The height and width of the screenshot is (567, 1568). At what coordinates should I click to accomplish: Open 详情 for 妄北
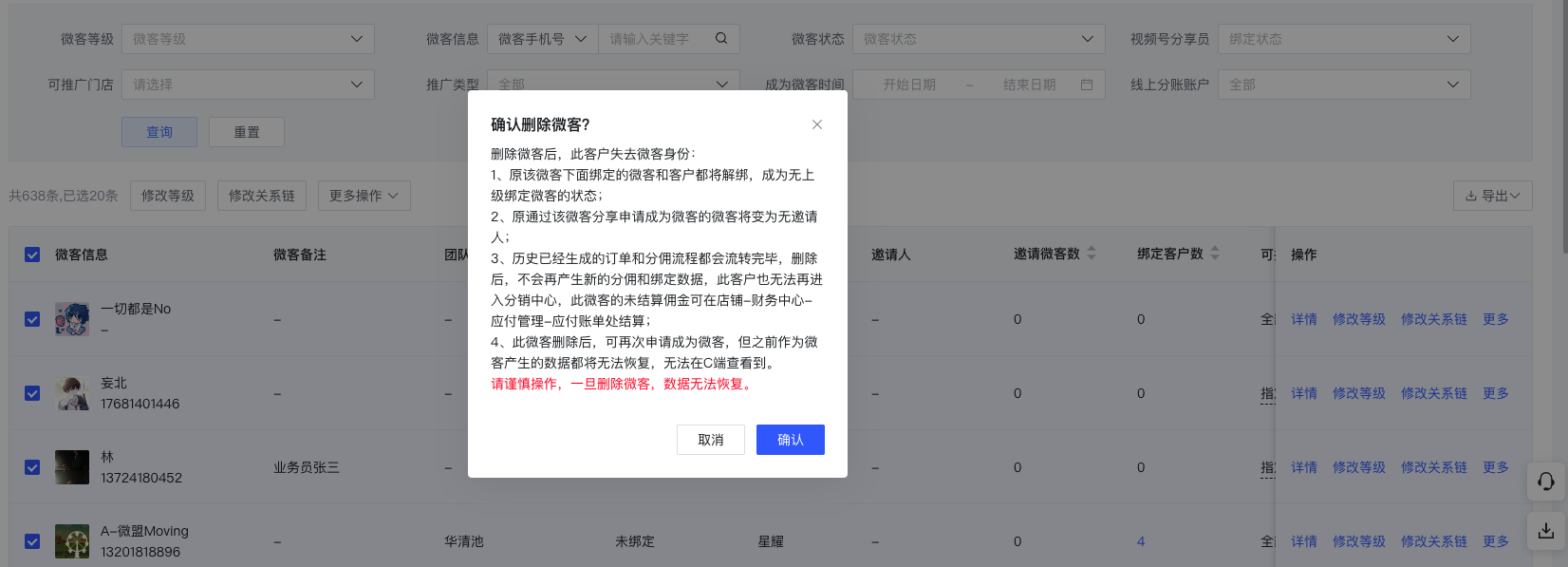pos(1304,393)
